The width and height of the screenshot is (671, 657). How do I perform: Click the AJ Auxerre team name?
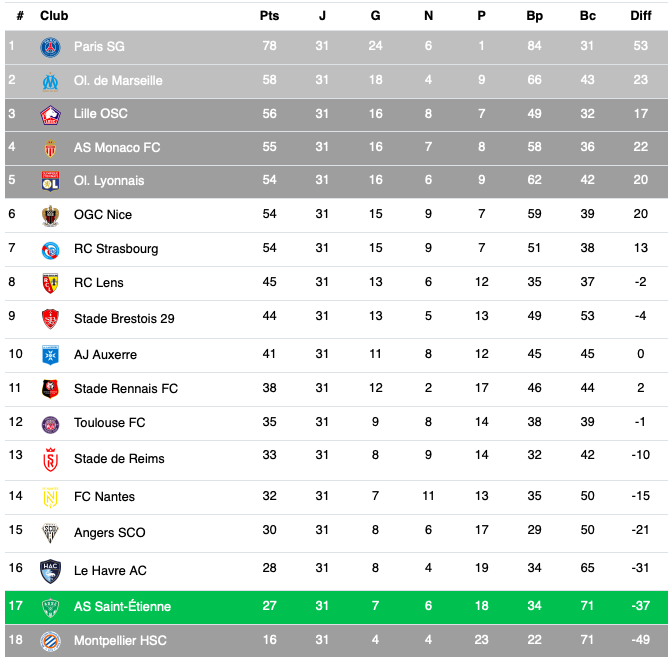coord(105,355)
